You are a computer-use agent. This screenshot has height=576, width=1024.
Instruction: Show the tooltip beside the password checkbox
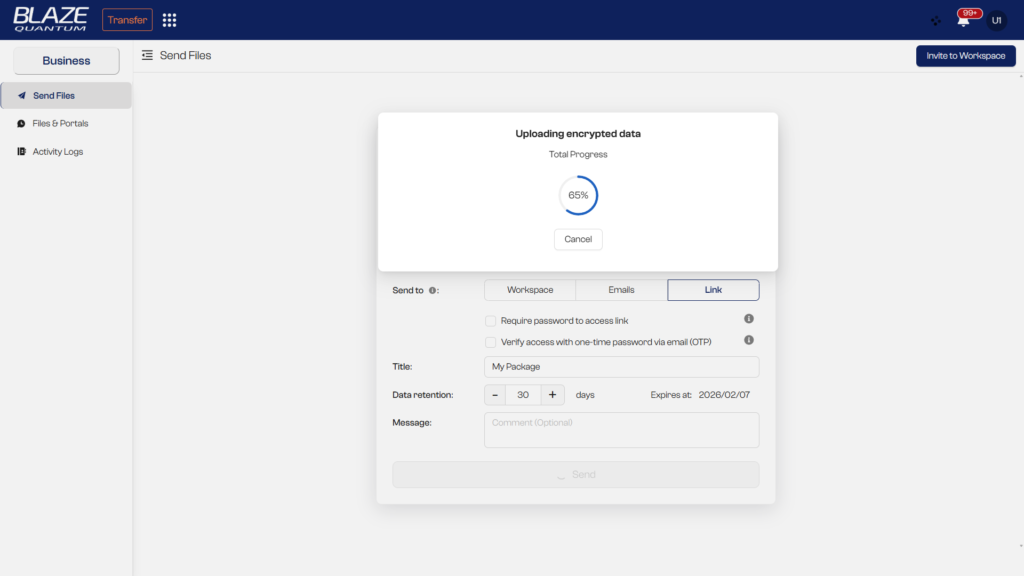[x=747, y=318]
